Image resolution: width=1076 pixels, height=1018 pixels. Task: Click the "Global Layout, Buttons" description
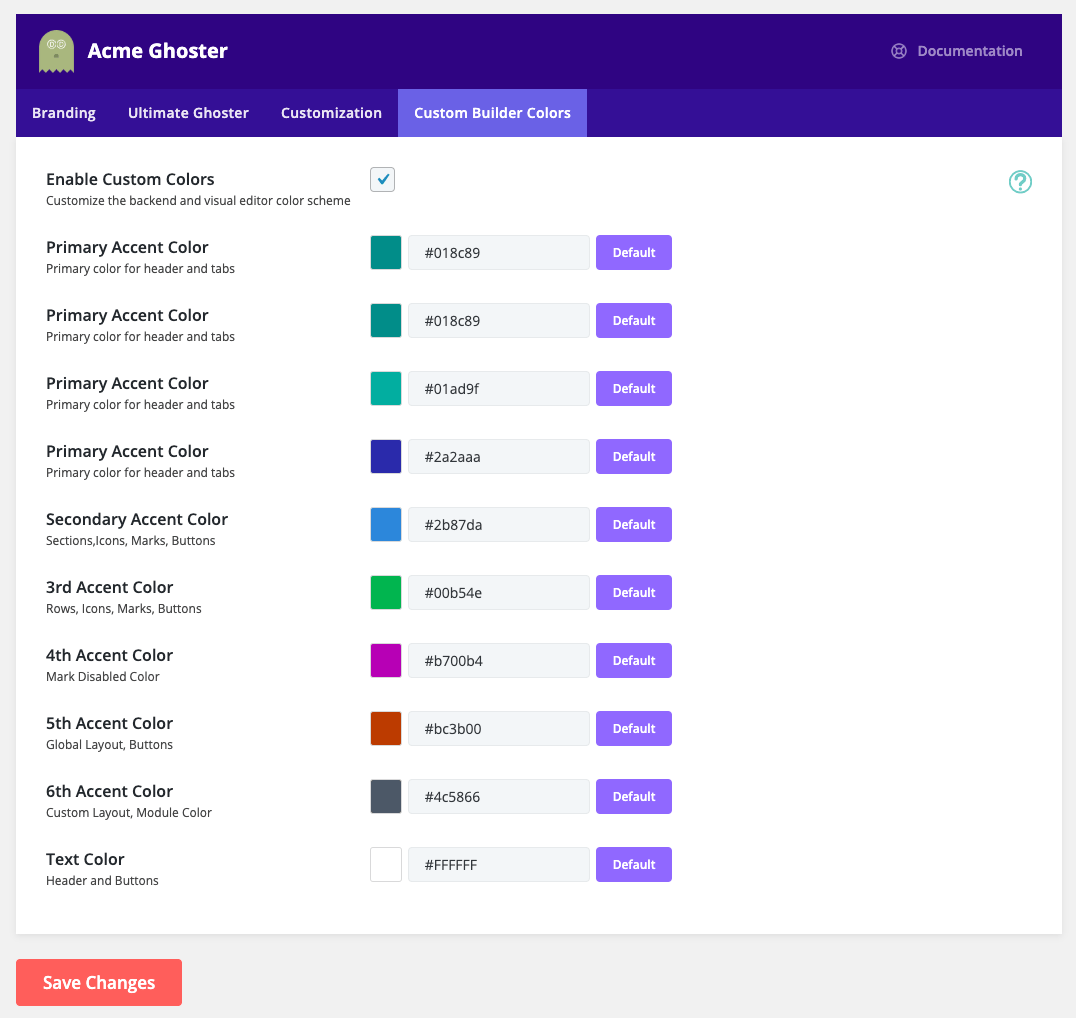109,745
